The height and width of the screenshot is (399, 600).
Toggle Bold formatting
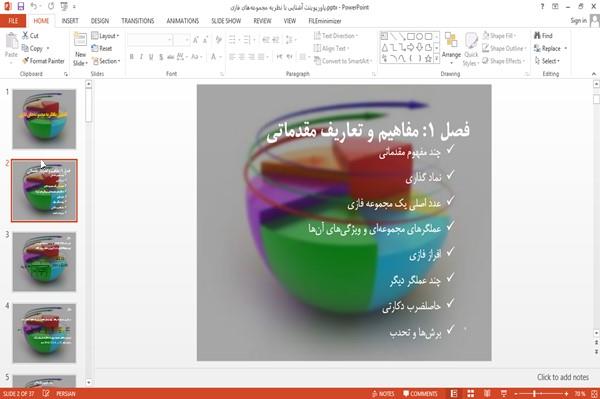[x=132, y=57]
